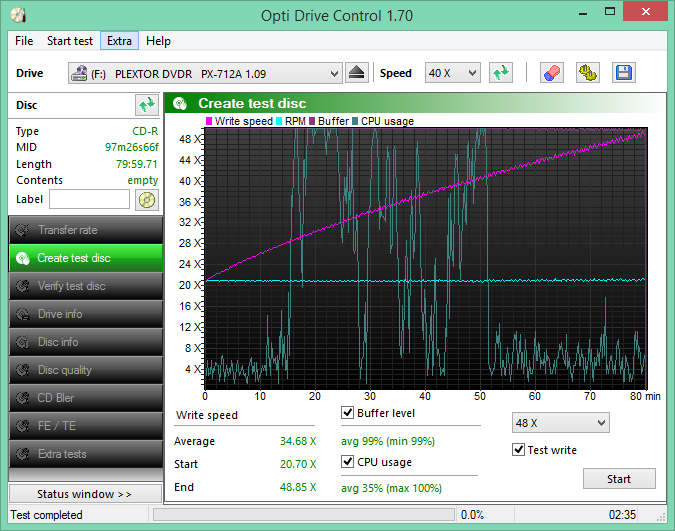Refresh disc info with green arrows icon
The height and width of the screenshot is (531, 675).
[x=147, y=105]
